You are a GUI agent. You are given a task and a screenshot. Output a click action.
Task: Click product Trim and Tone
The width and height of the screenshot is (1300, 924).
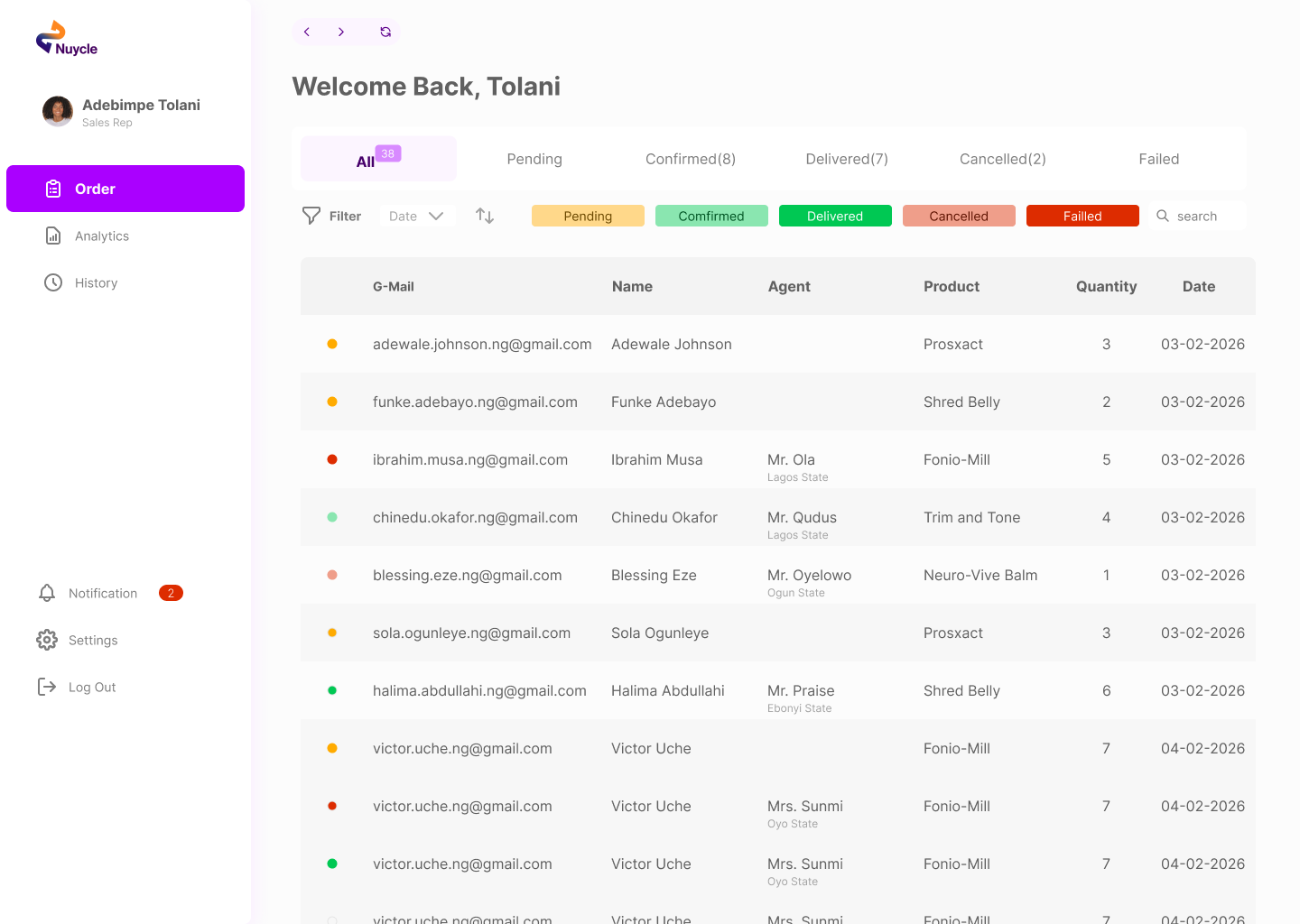pos(971,517)
